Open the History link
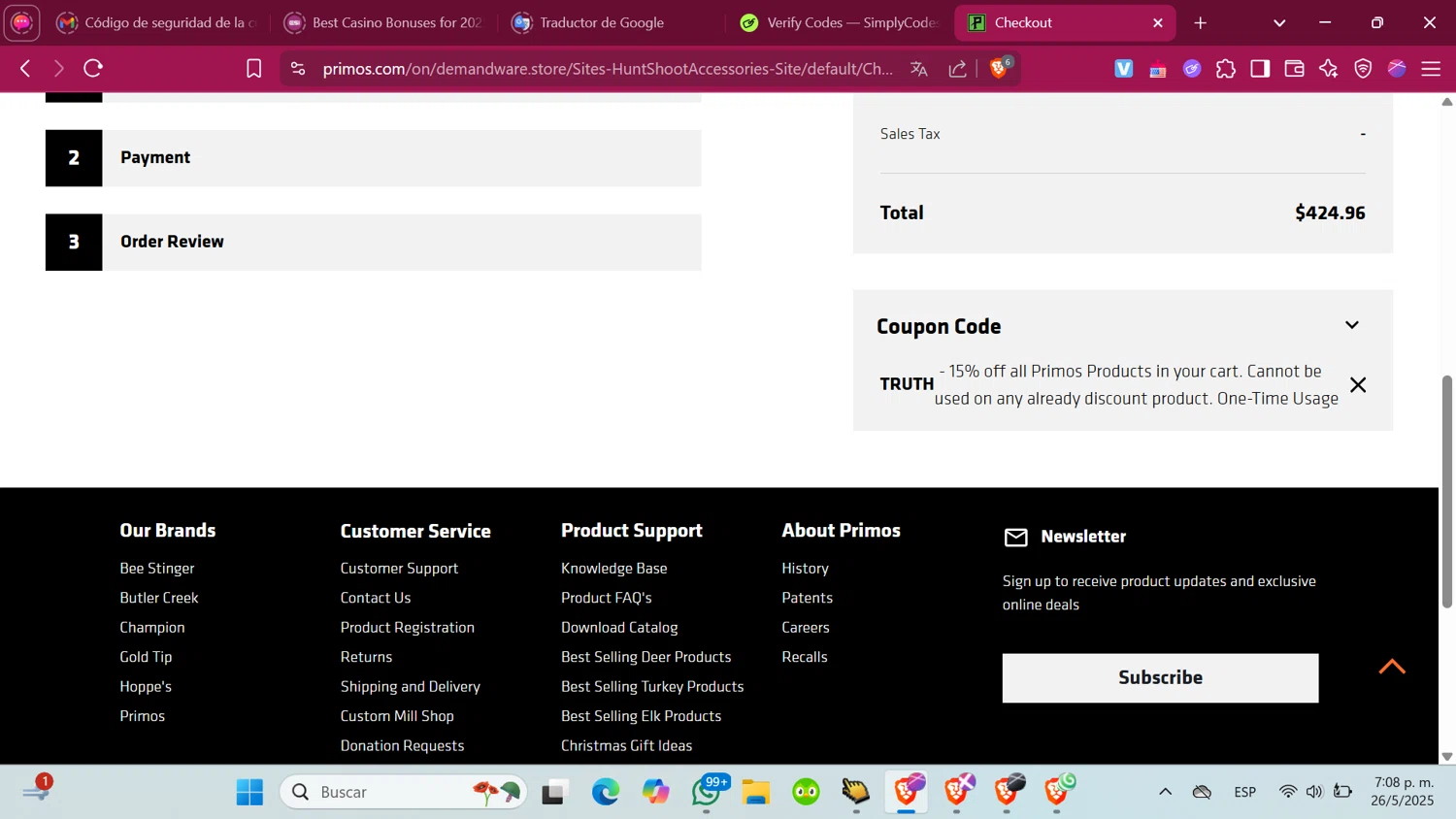This screenshot has height=819, width=1456. [x=805, y=568]
